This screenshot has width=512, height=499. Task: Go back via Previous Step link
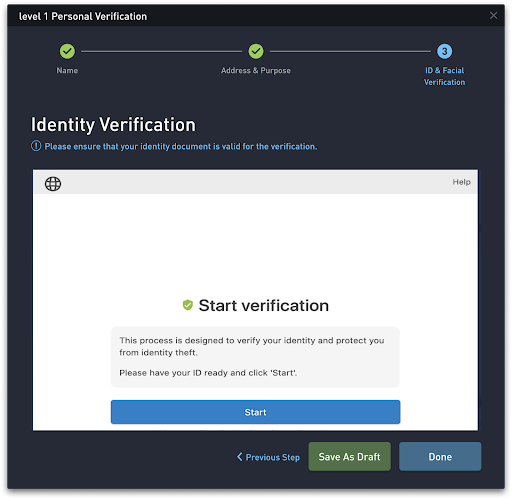point(268,457)
